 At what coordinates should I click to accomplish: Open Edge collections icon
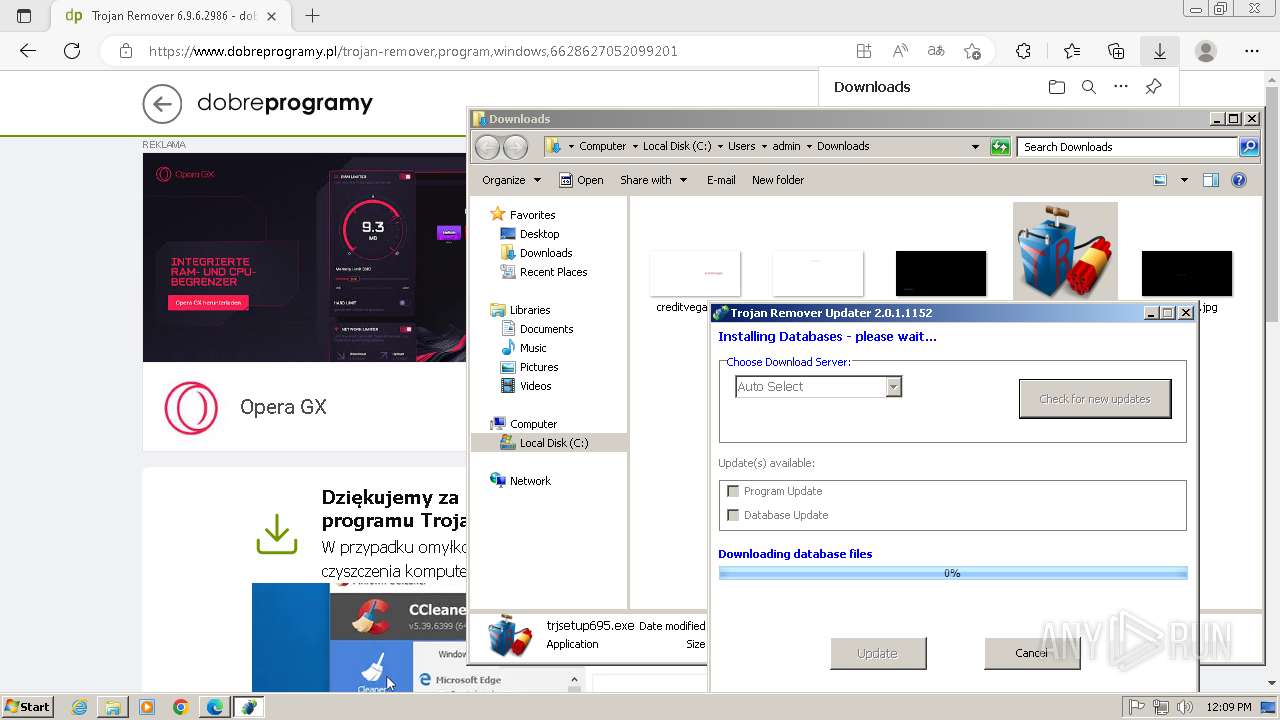coord(1116,51)
